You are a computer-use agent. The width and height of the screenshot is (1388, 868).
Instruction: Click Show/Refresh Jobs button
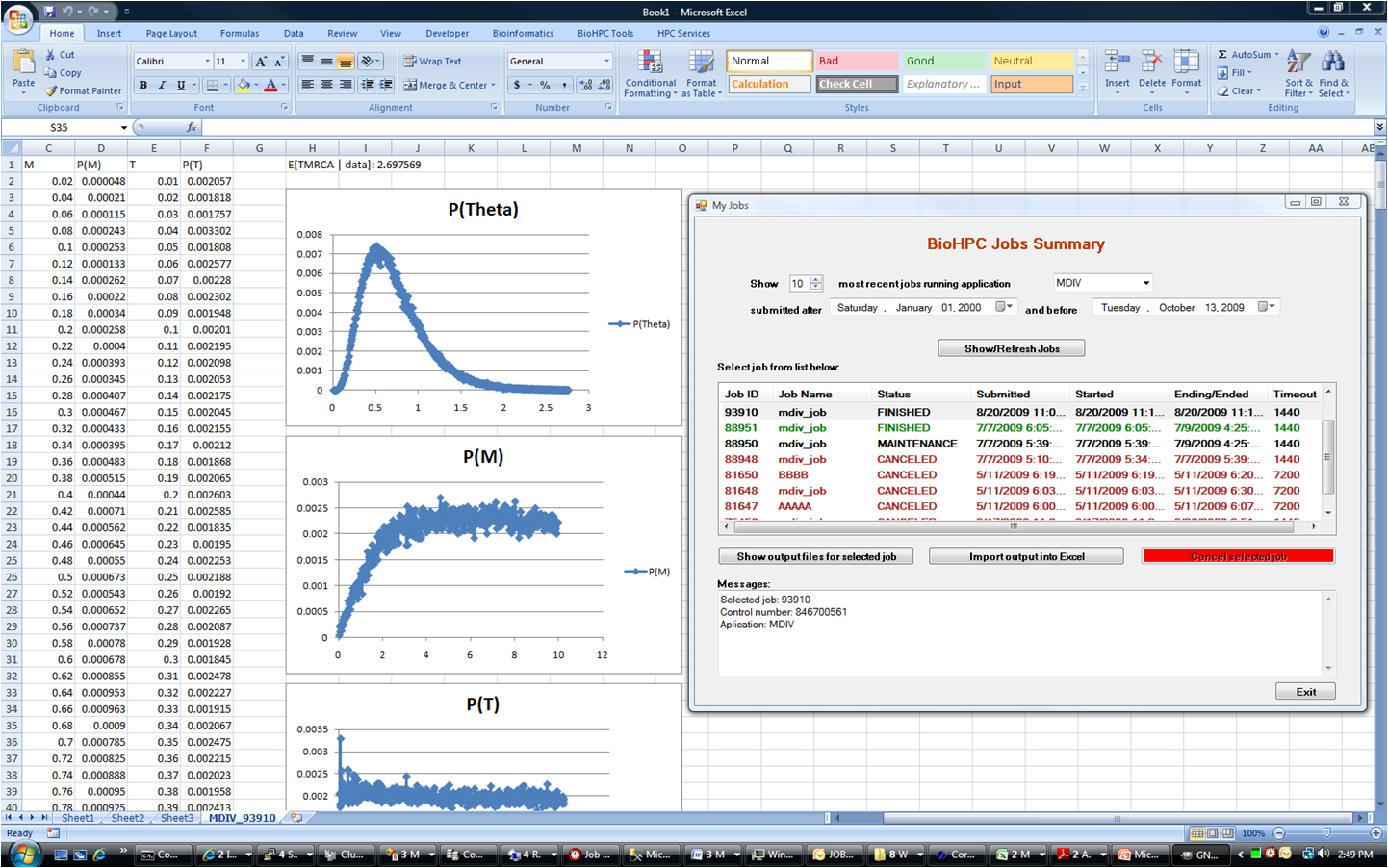click(1012, 348)
